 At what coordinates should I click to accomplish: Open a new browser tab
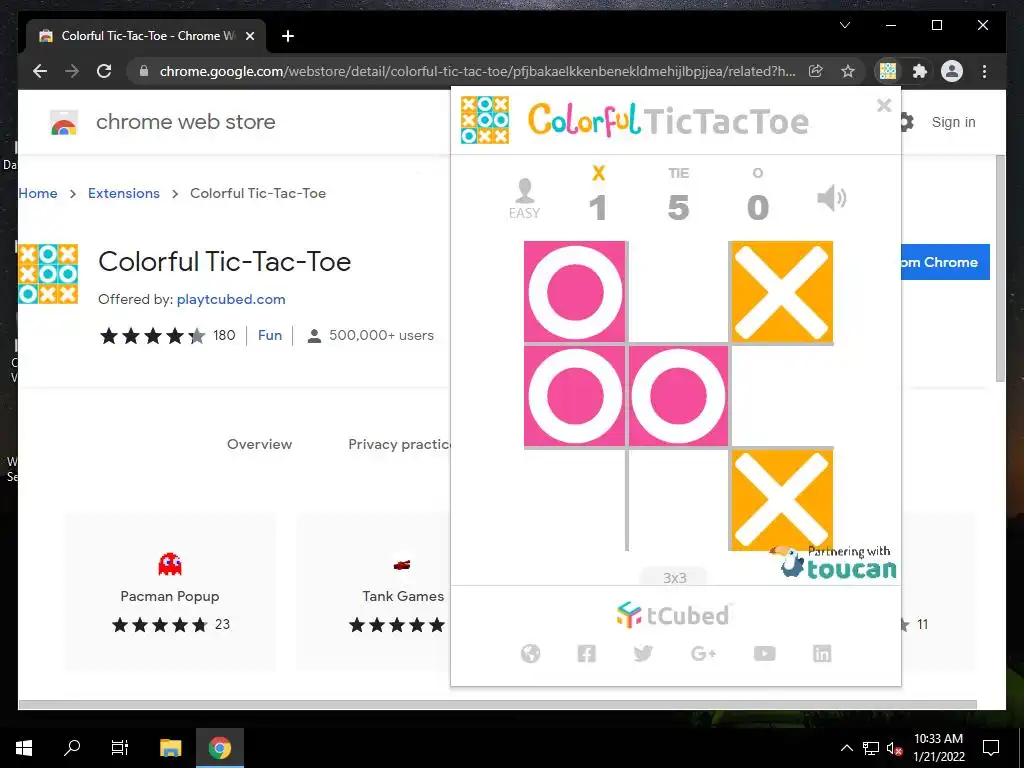click(x=288, y=36)
